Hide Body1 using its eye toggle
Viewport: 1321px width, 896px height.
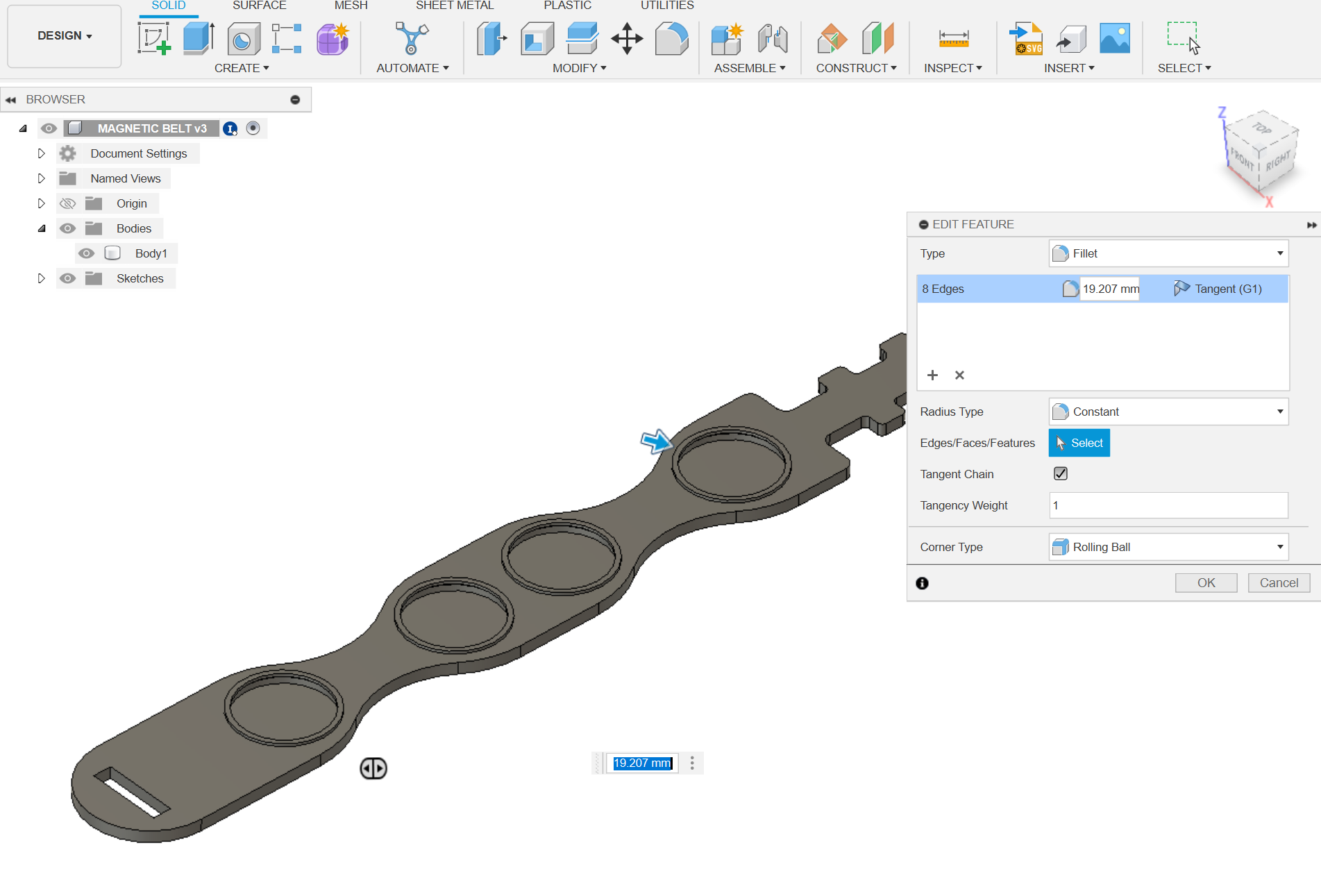point(86,253)
